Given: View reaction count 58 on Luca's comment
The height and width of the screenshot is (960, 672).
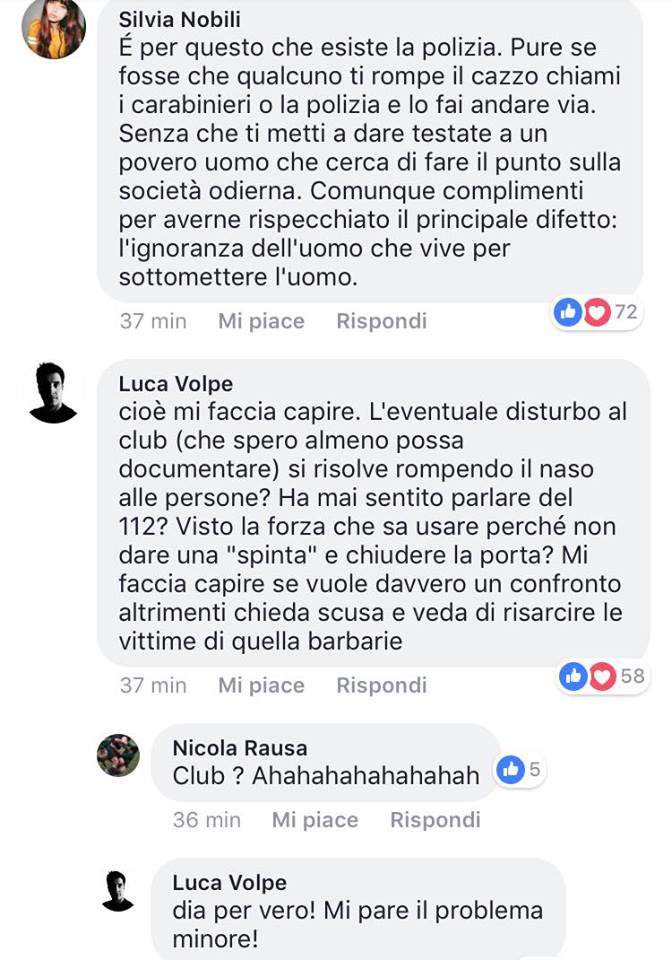Looking at the screenshot, I should click(632, 676).
